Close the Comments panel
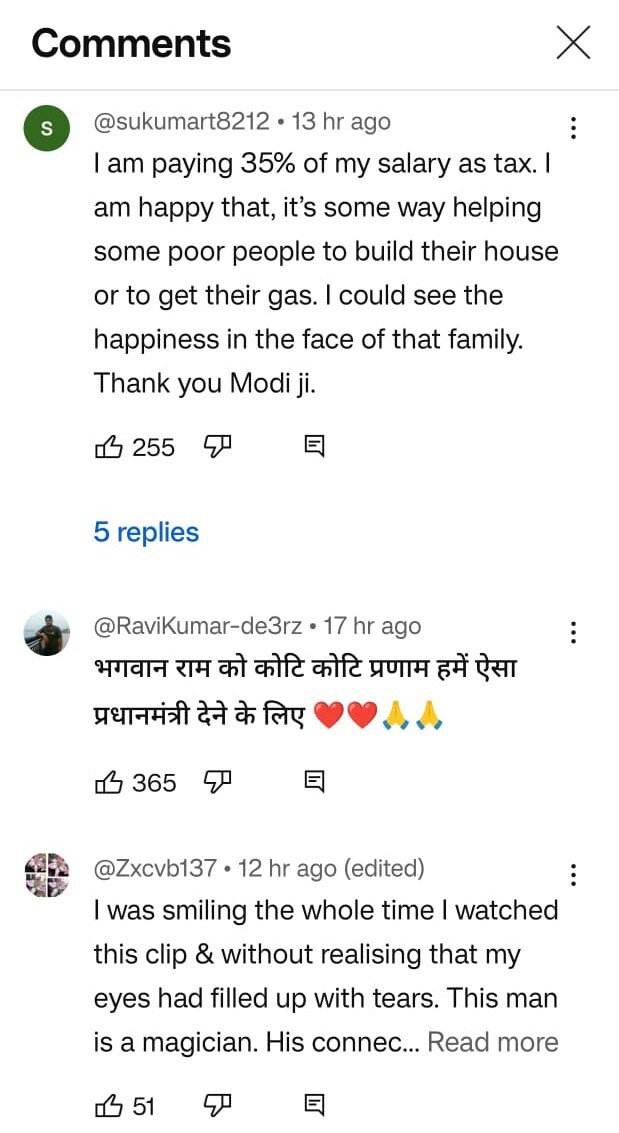Viewport: 619px width, 1133px height. 573,43
